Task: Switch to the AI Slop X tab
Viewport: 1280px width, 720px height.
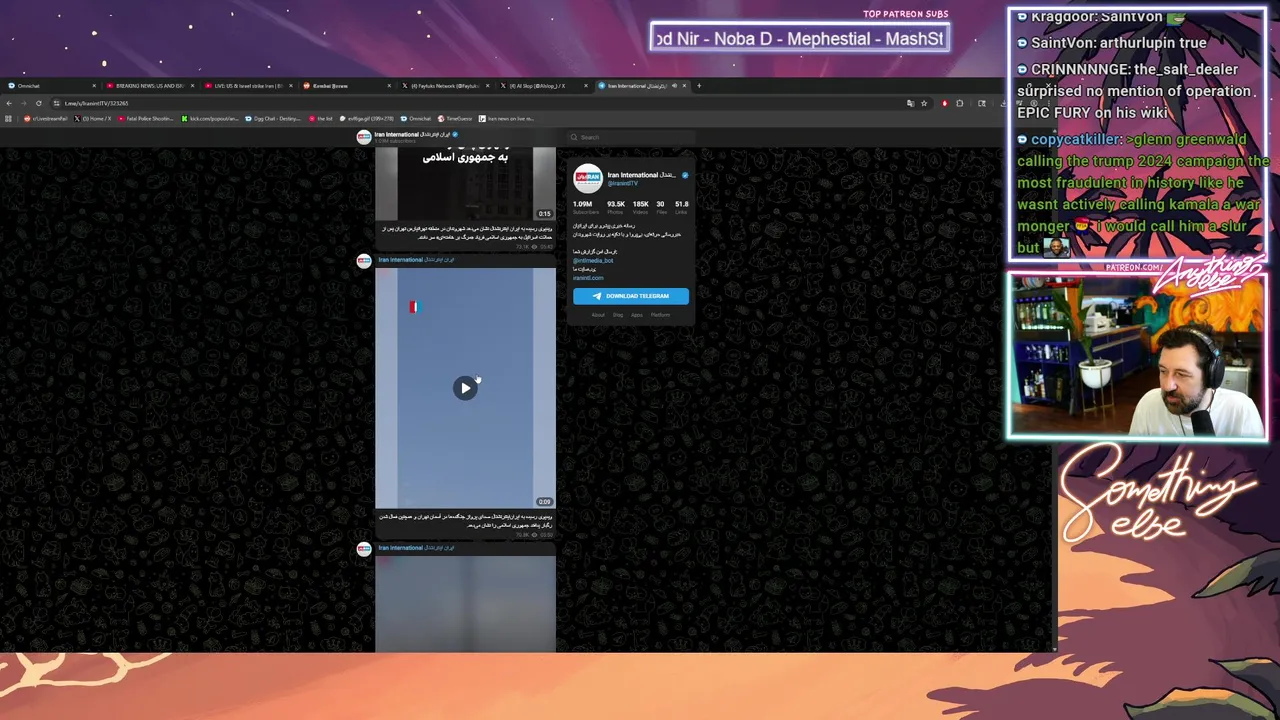Action: tap(543, 86)
